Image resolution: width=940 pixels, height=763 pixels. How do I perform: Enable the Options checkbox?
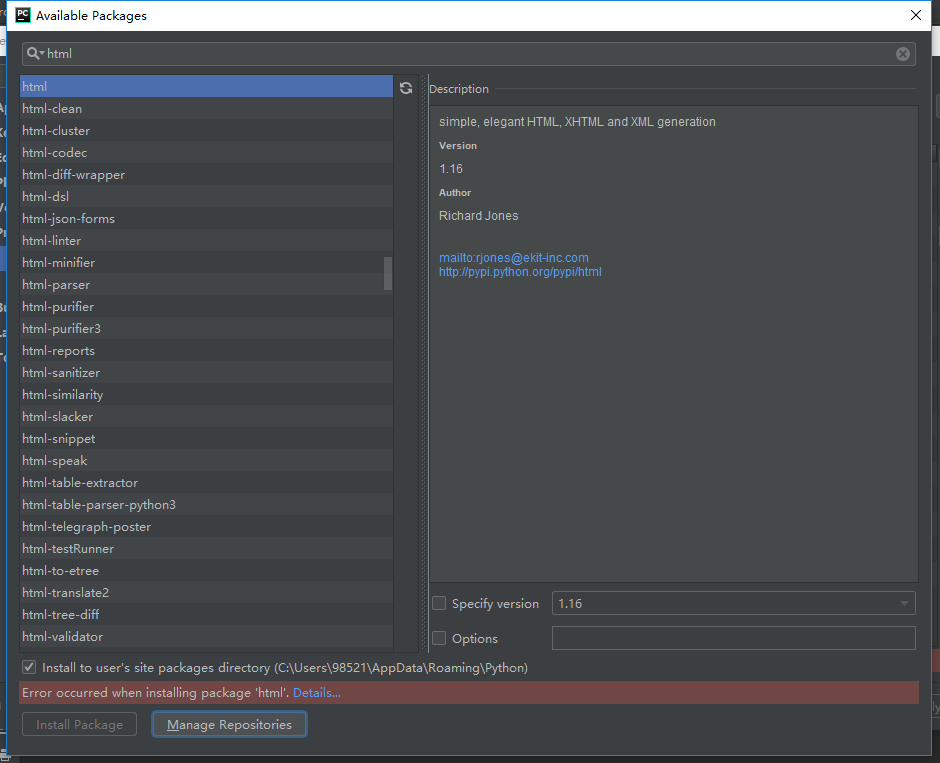[439, 638]
